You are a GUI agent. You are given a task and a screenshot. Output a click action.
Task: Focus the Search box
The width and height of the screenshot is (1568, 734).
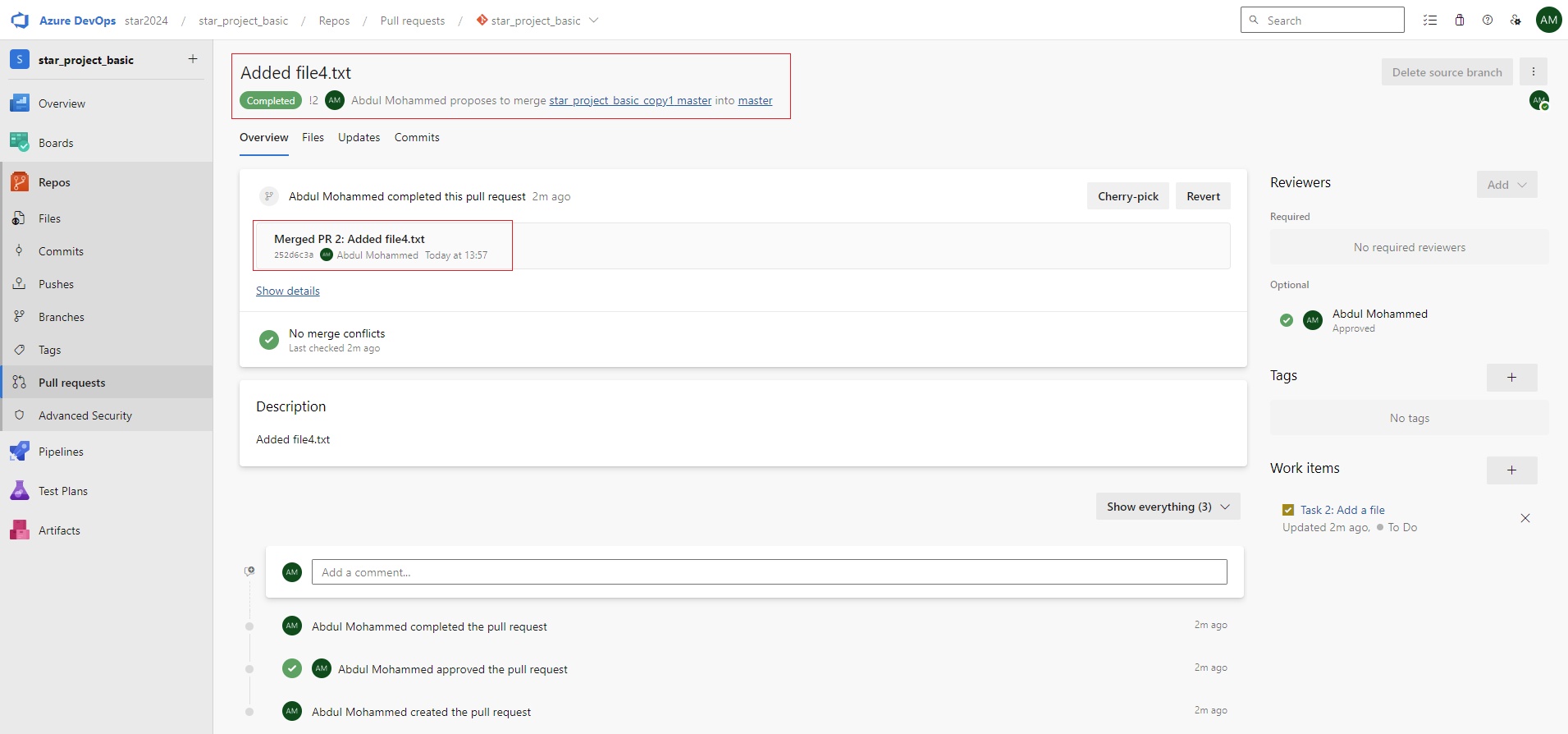click(1323, 21)
